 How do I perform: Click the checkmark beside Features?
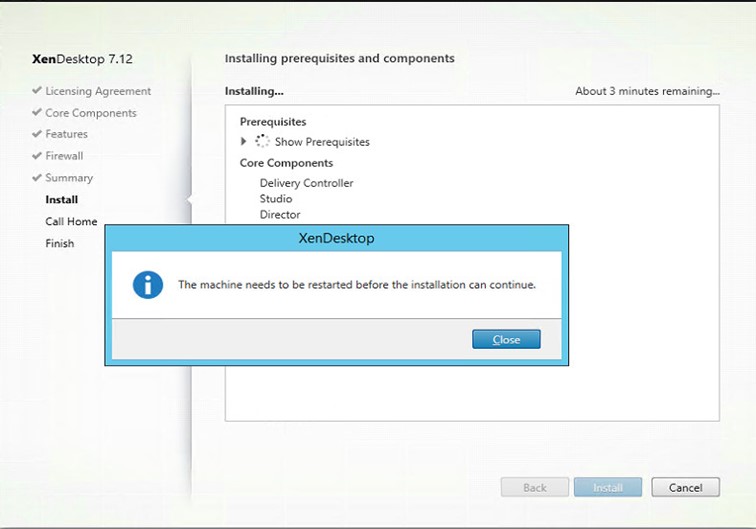click(x=37, y=134)
